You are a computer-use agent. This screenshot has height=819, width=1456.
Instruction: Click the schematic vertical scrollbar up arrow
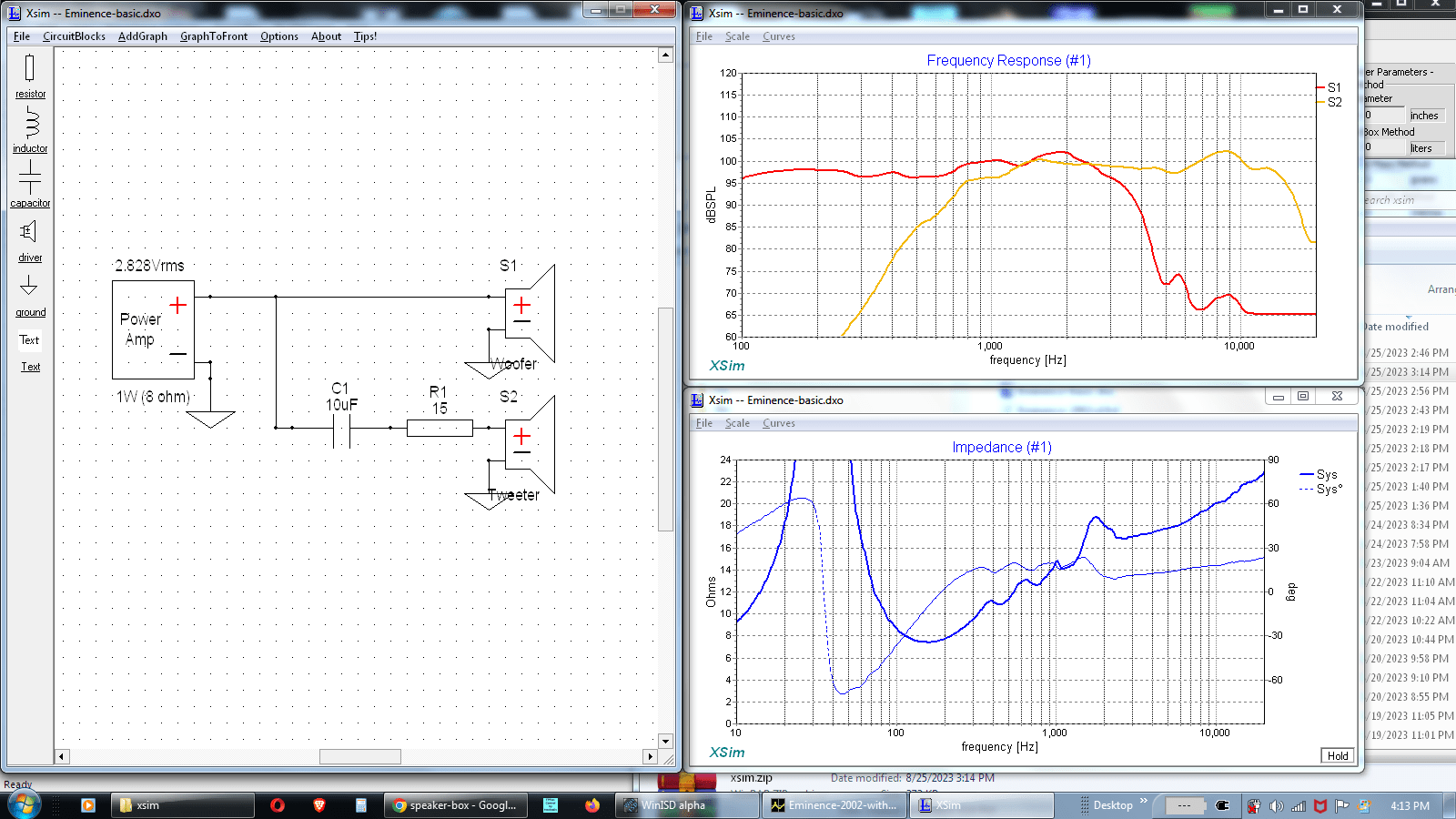point(665,55)
